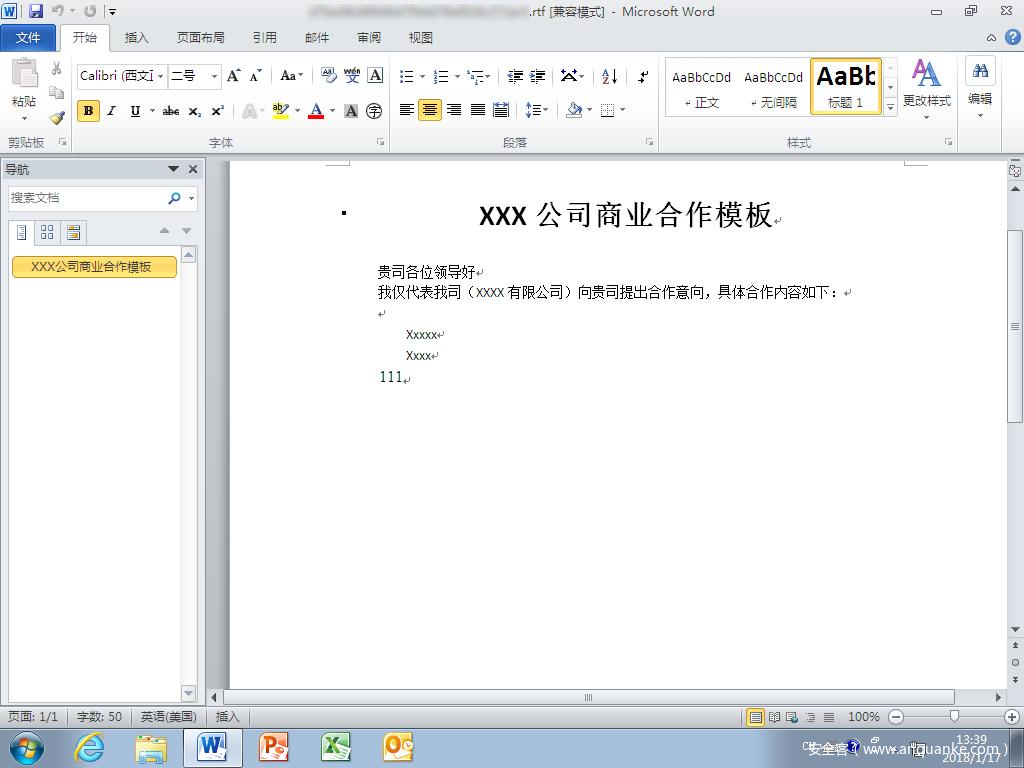Select the 标题 1 style
Viewport: 1024px width, 768px height.
coord(845,86)
